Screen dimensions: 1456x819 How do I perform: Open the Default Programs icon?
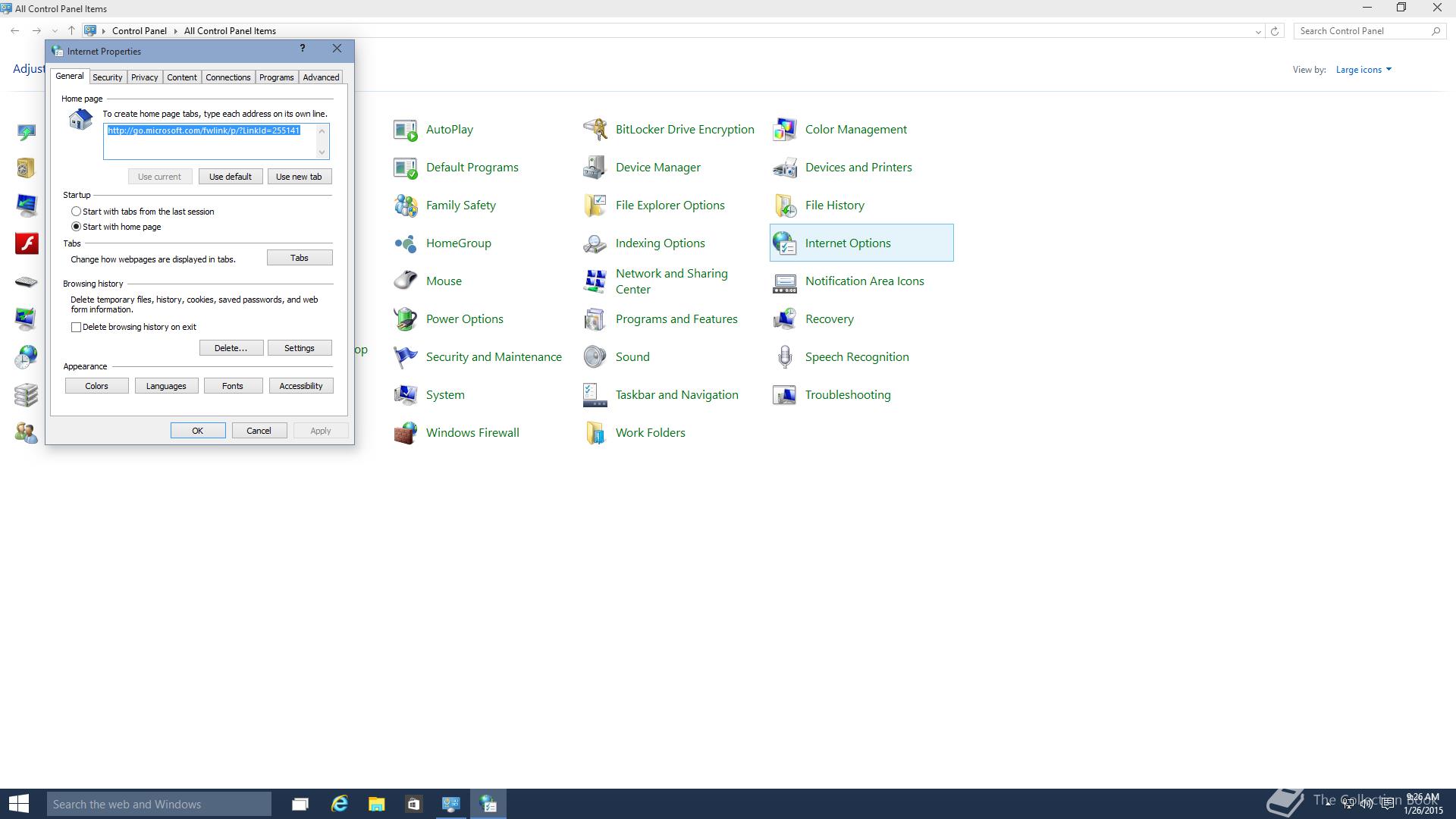[406, 168]
